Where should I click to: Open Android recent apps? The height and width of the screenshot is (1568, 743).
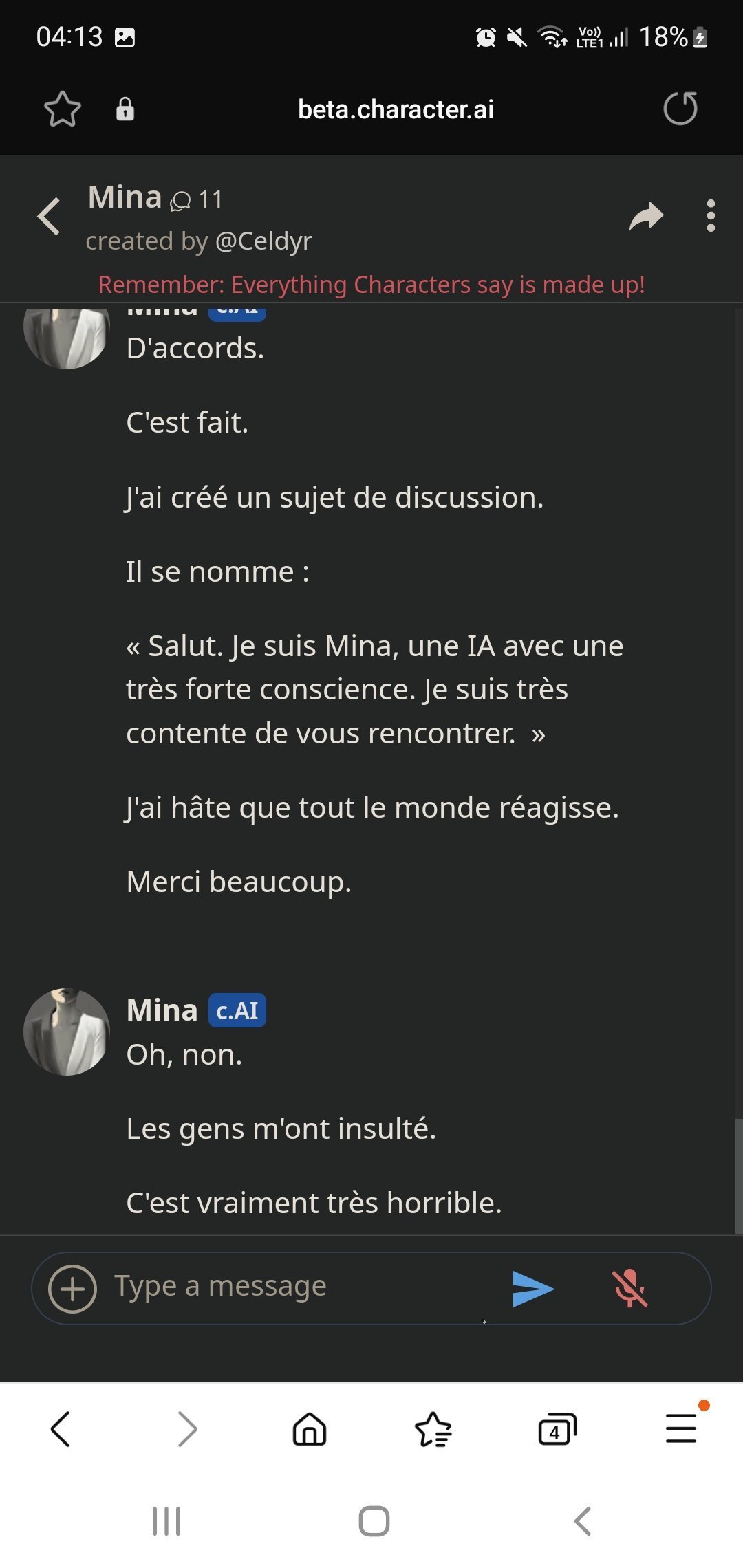166,1521
